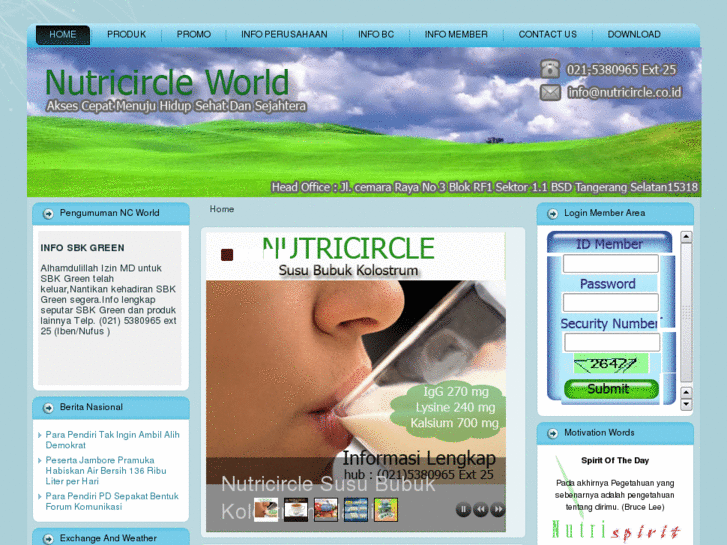The width and height of the screenshot is (727, 545).
Task: Click arrow icon beside Motivation Words
Action: coord(553,433)
